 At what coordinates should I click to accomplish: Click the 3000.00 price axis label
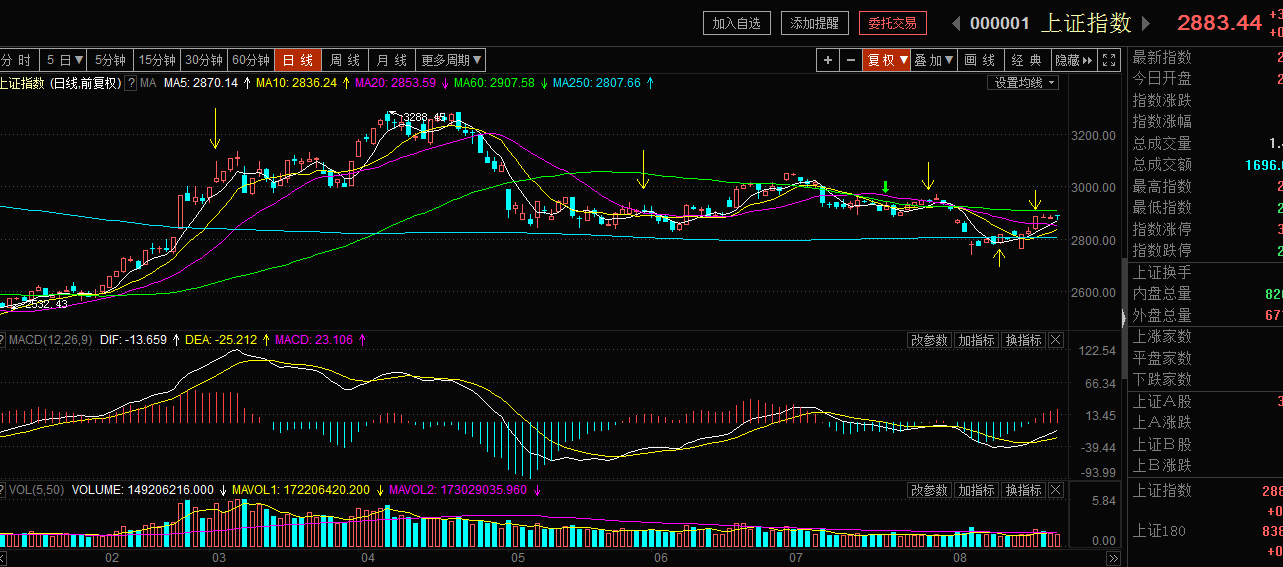click(1093, 188)
